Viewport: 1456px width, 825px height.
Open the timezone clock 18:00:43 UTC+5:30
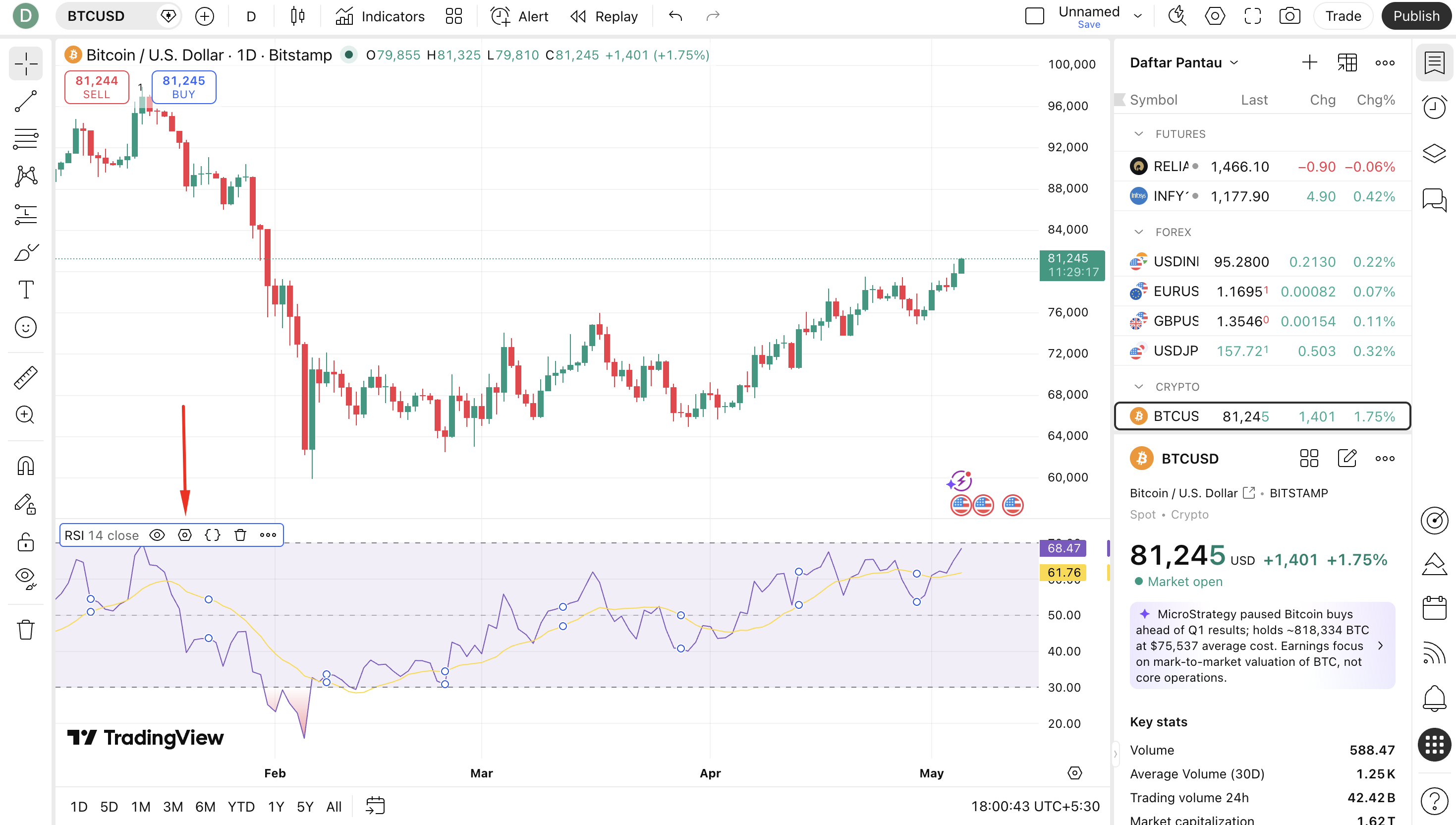[1035, 806]
